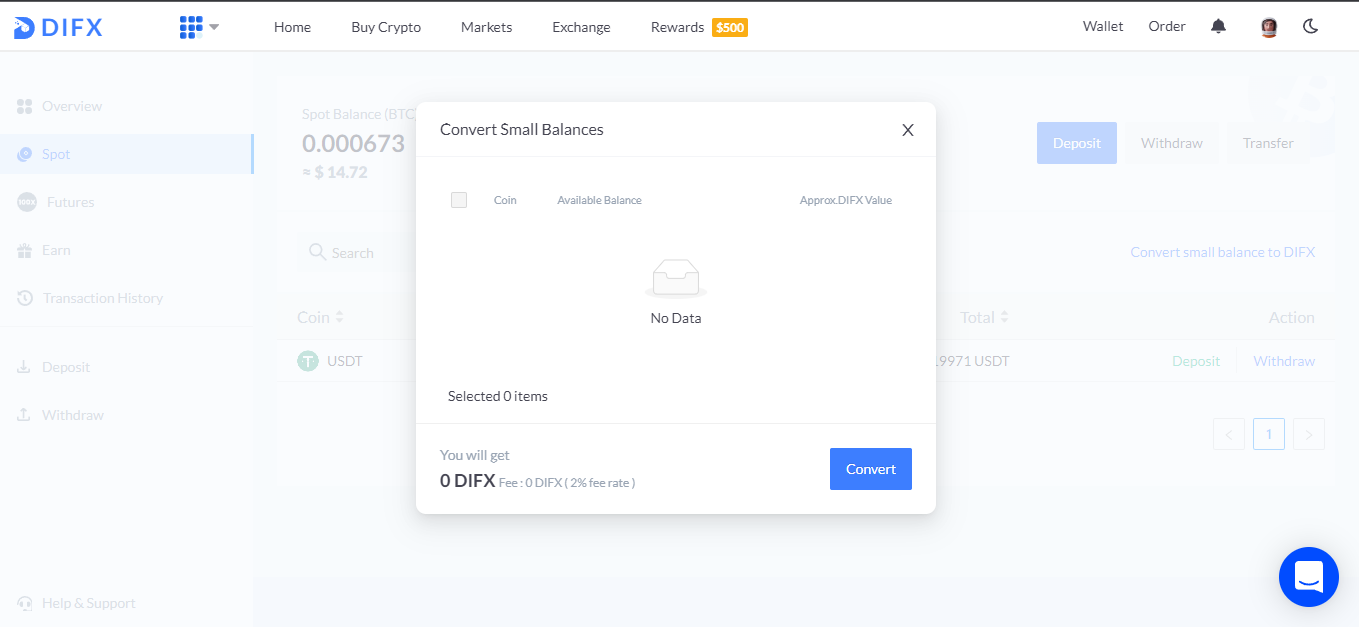The height and width of the screenshot is (627, 1359).
Task: Toggle dark mode moon icon
Action: pyautogui.click(x=1311, y=27)
